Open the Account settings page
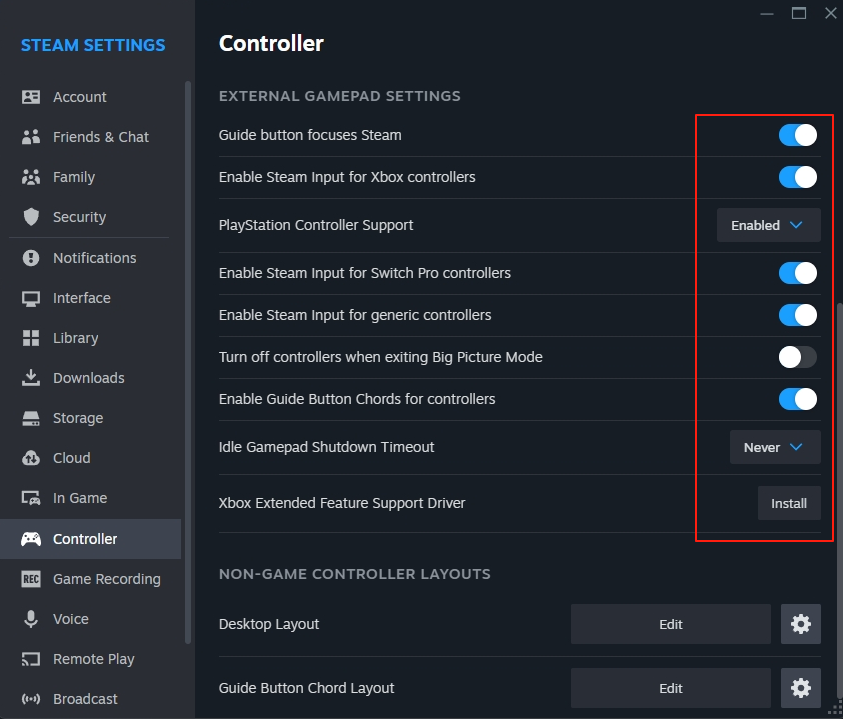Viewport: 843px width, 719px height. (90, 97)
